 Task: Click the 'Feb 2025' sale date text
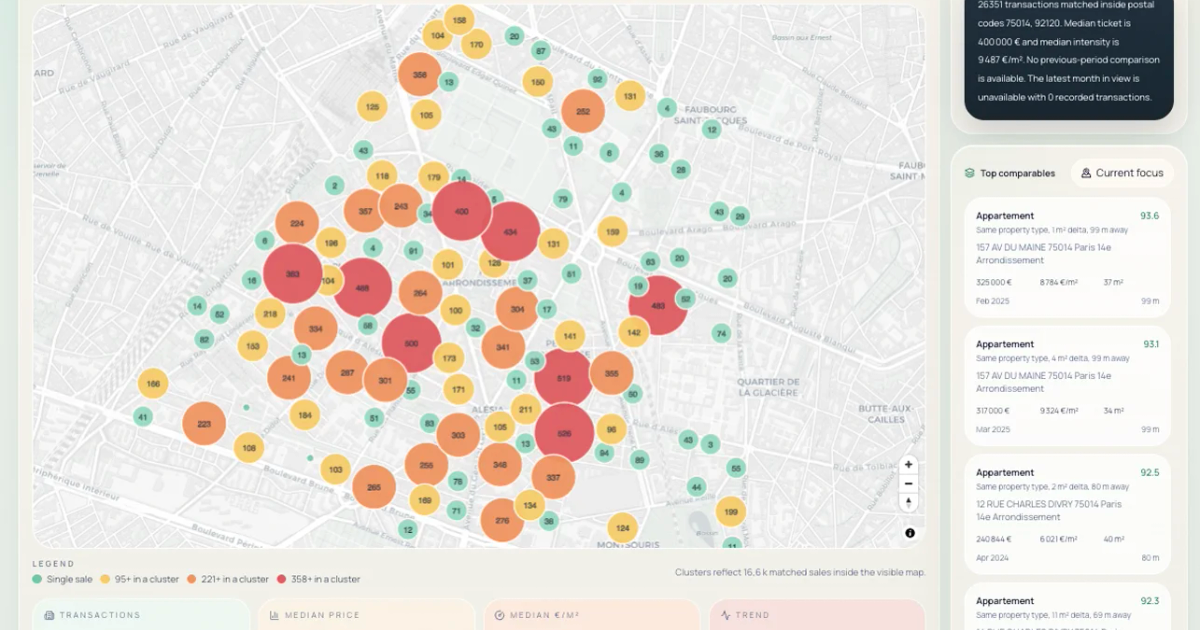(992, 300)
